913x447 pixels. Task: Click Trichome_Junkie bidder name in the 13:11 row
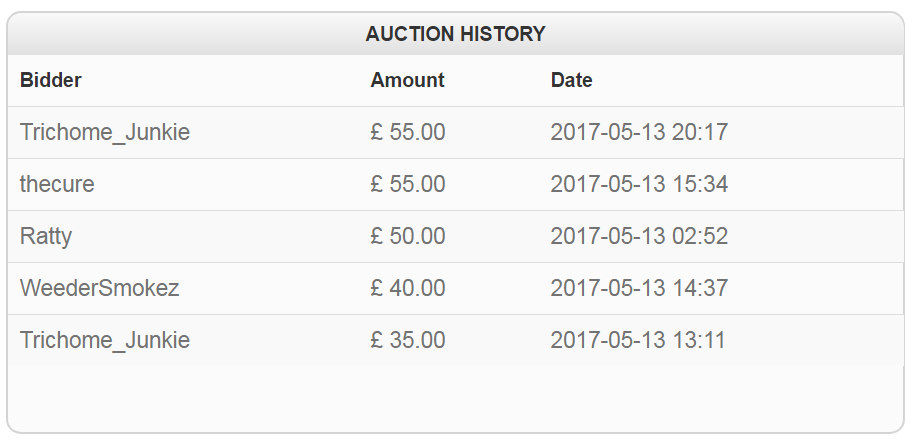tap(105, 340)
